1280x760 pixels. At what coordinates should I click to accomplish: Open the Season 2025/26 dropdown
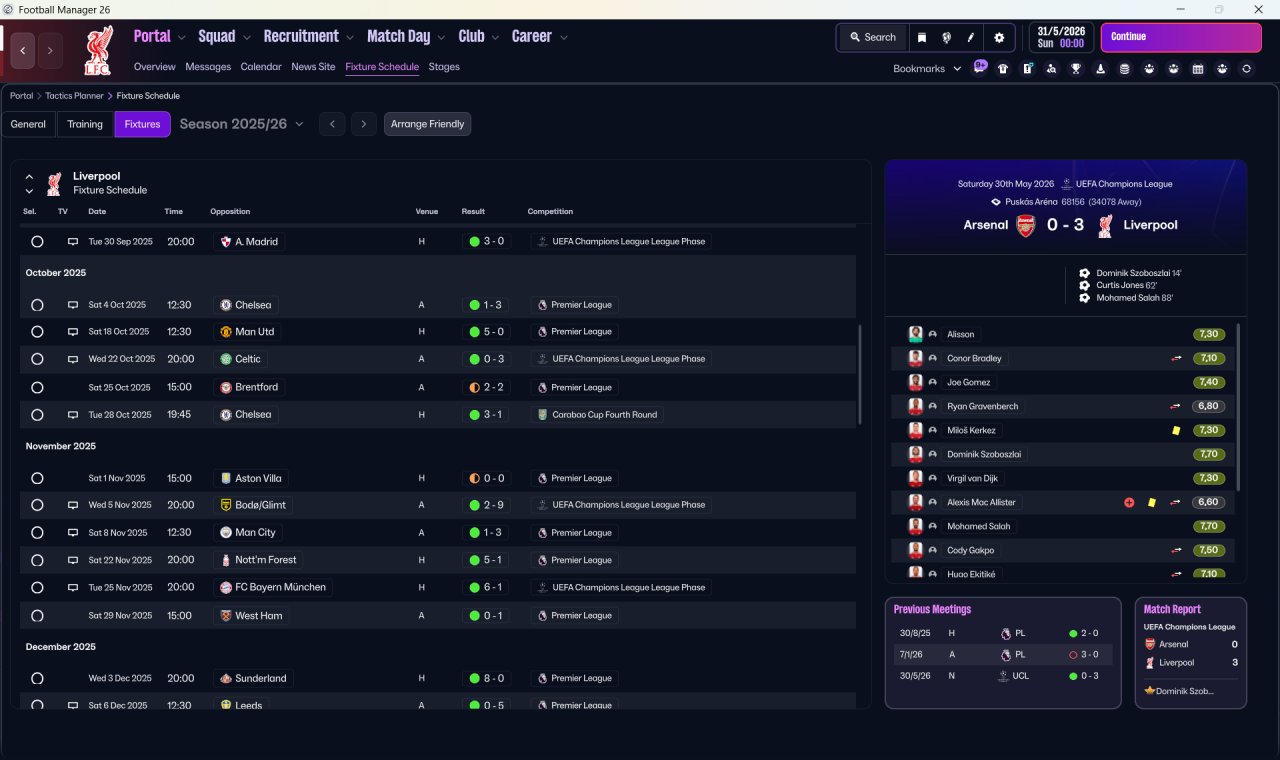242,124
